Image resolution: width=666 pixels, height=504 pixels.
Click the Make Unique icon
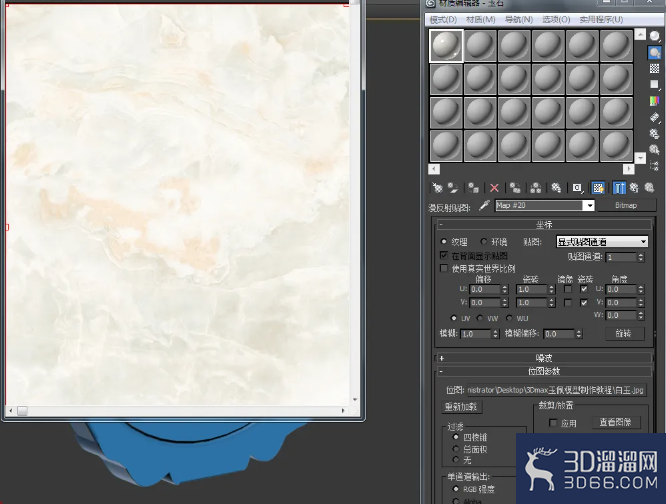[536, 188]
